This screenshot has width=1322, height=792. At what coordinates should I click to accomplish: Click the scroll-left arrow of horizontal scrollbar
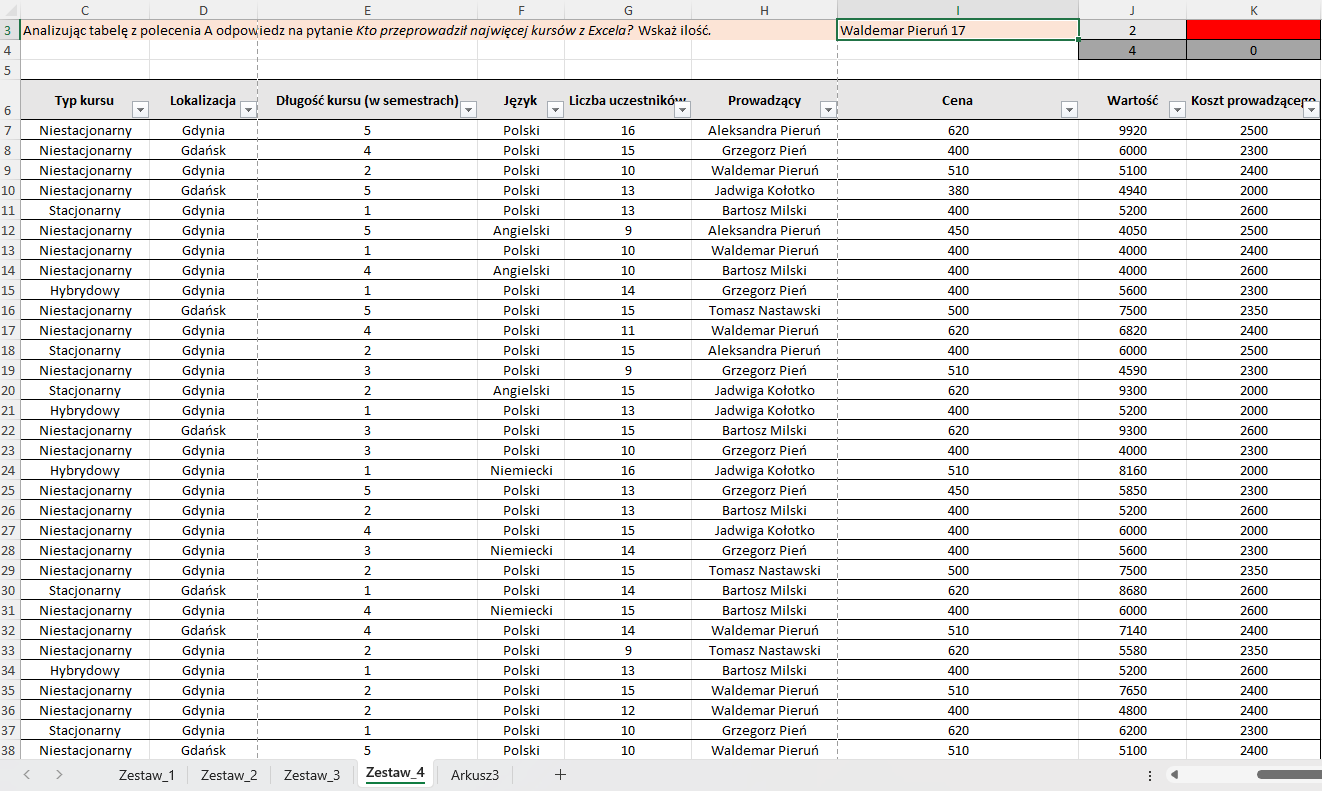point(1176,774)
